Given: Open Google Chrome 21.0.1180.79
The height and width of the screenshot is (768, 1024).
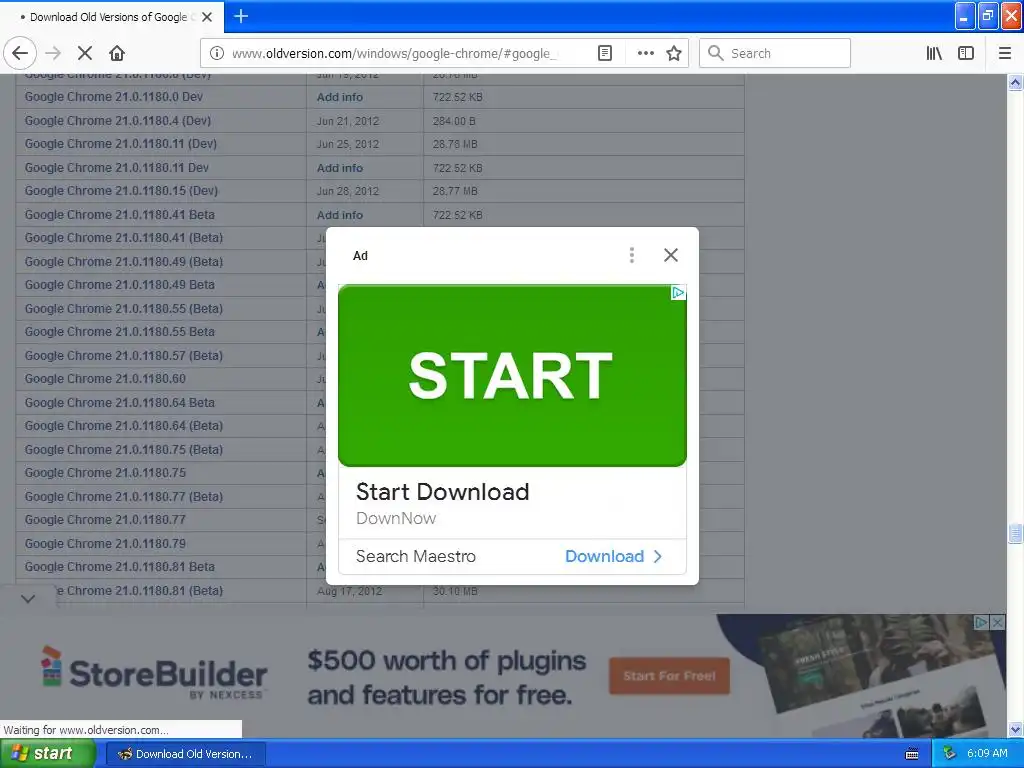Looking at the screenshot, I should click(x=105, y=543).
